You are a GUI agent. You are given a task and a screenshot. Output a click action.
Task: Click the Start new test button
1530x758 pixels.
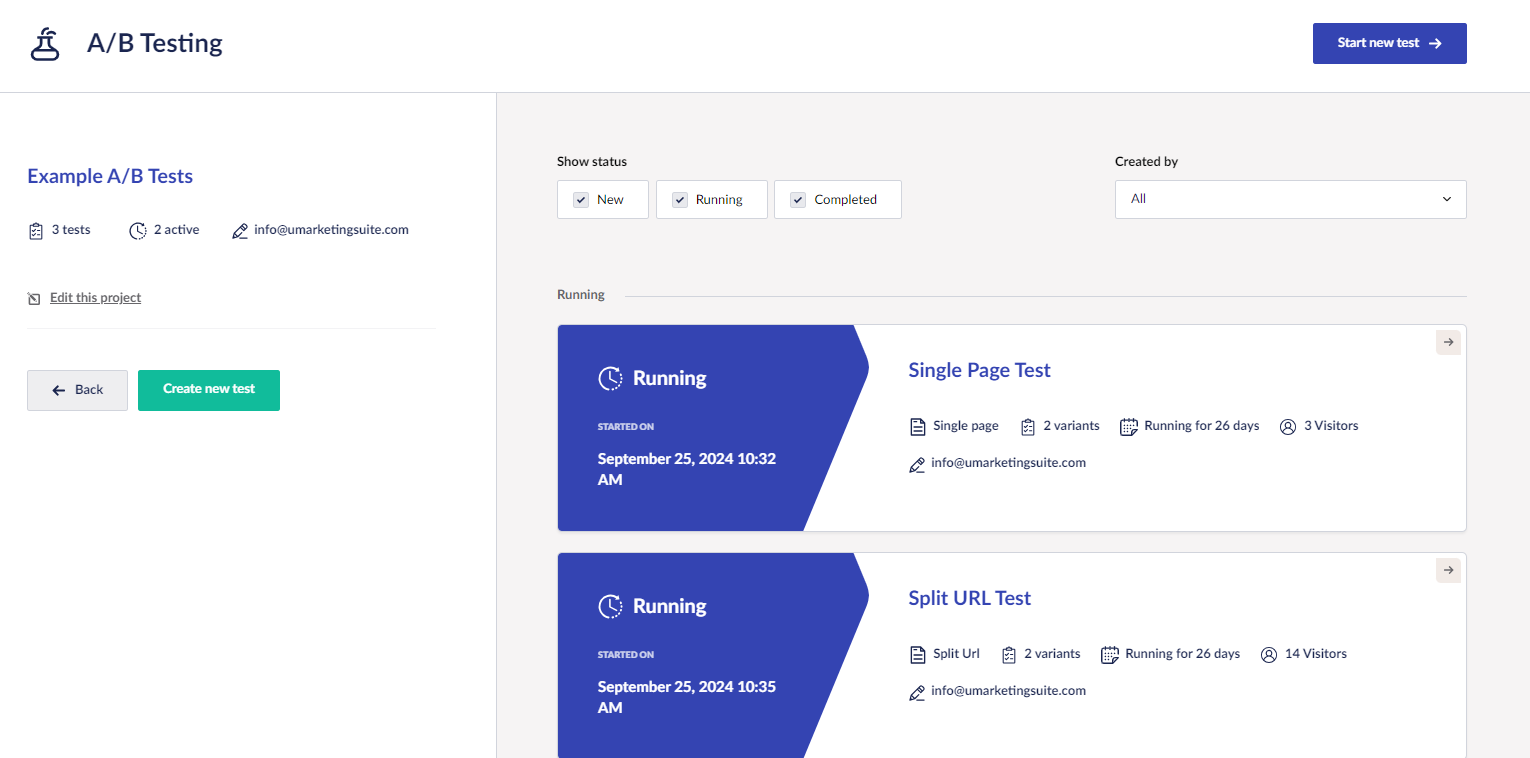(1389, 43)
